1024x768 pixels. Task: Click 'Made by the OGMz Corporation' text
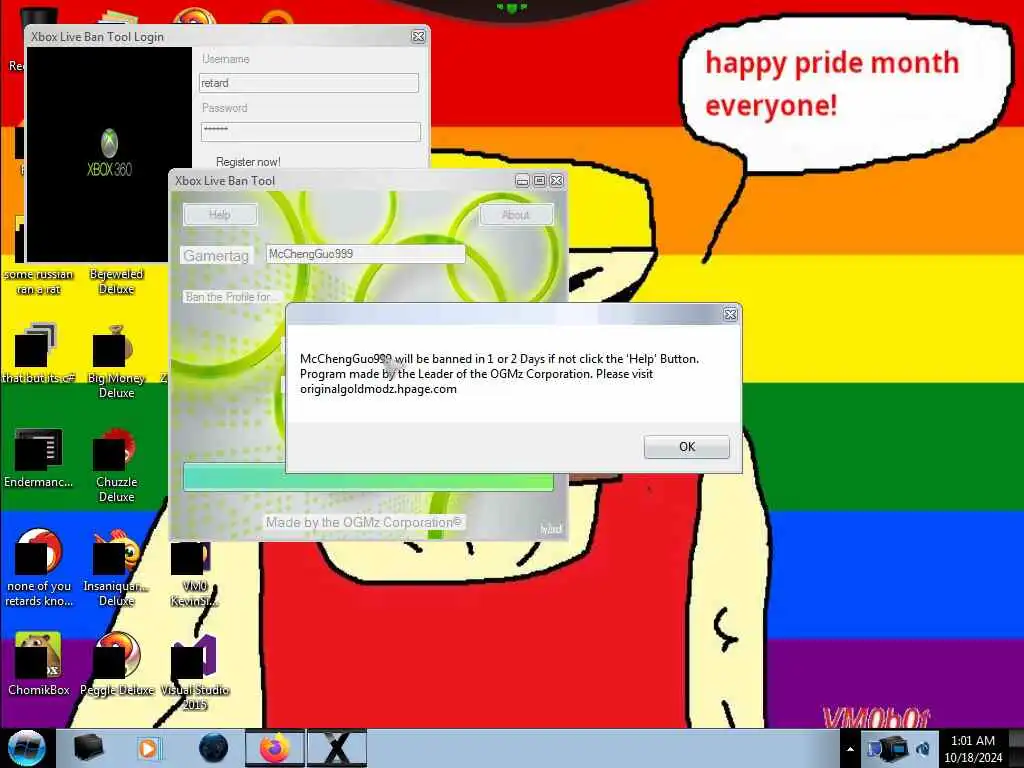tap(364, 522)
